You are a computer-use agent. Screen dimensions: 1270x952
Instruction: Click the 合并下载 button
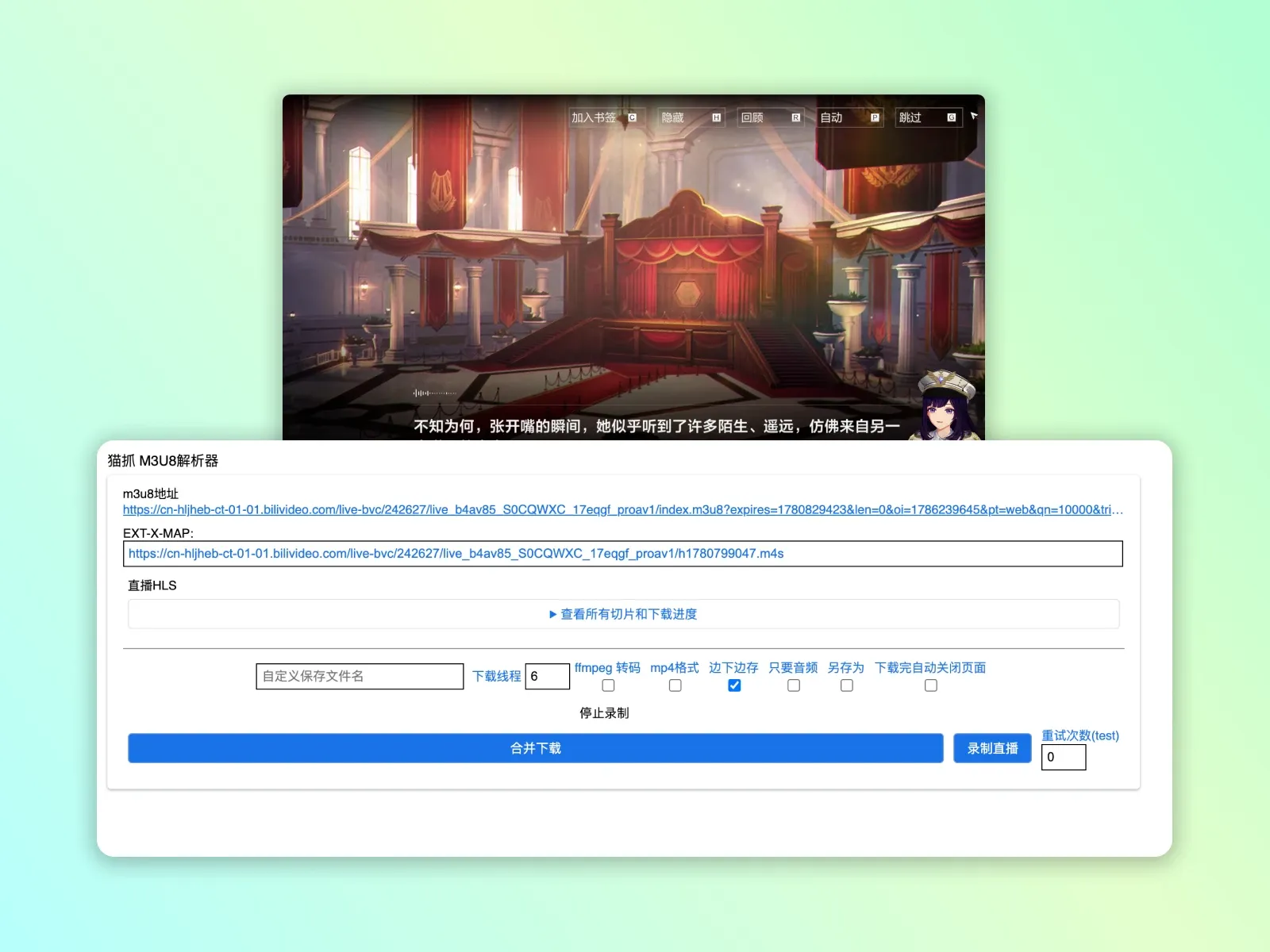536,748
